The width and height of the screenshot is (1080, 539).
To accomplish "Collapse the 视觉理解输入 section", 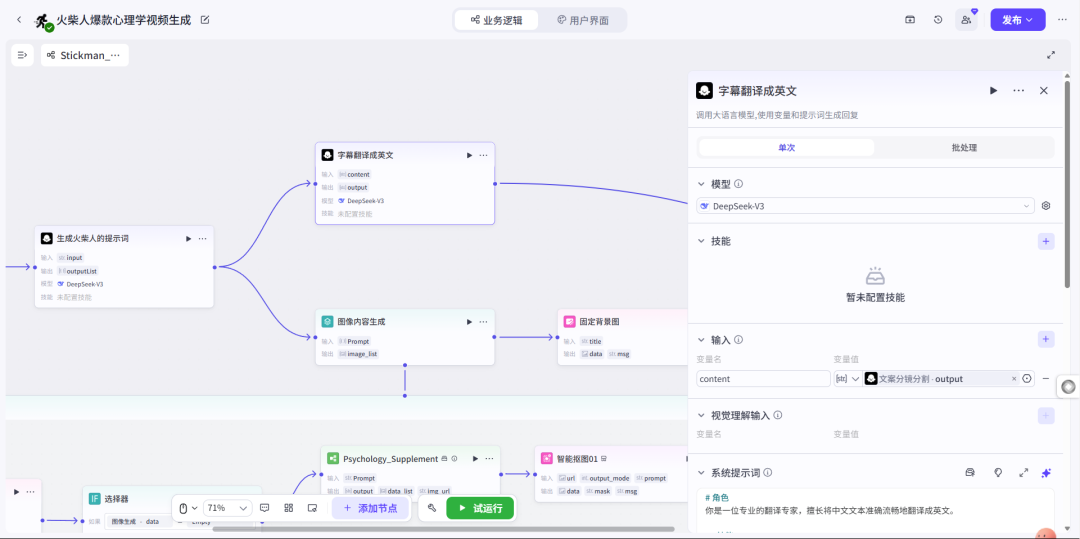I will [x=701, y=415].
